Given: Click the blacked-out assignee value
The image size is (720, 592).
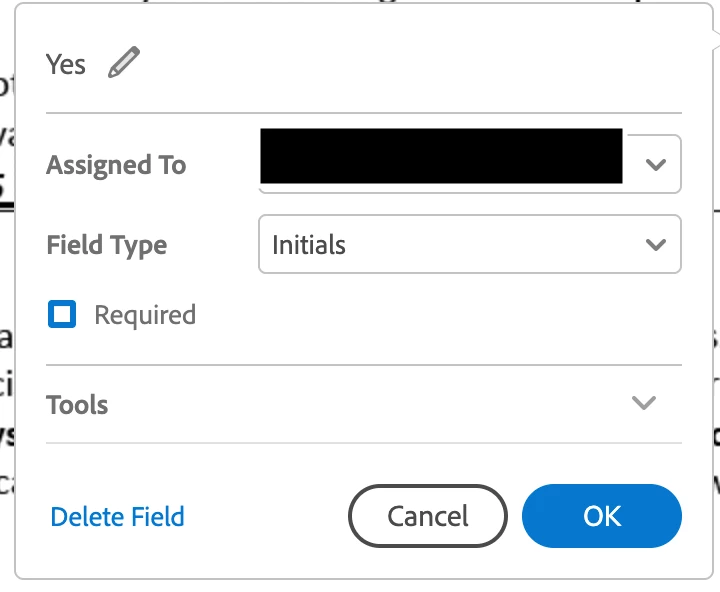Looking at the screenshot, I should [x=440, y=156].
